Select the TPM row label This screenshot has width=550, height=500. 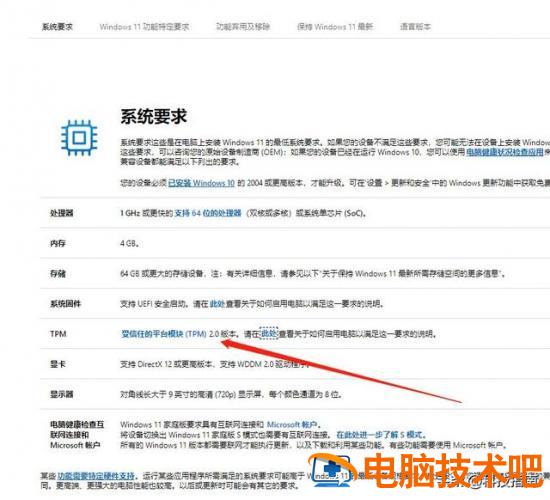[x=58, y=334]
